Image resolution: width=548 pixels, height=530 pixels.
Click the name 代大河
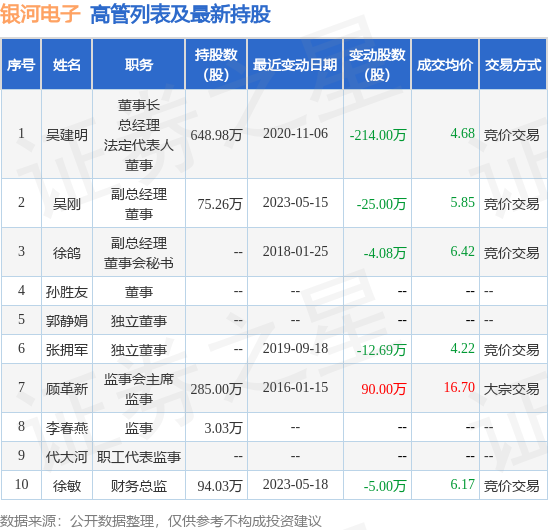67,457
